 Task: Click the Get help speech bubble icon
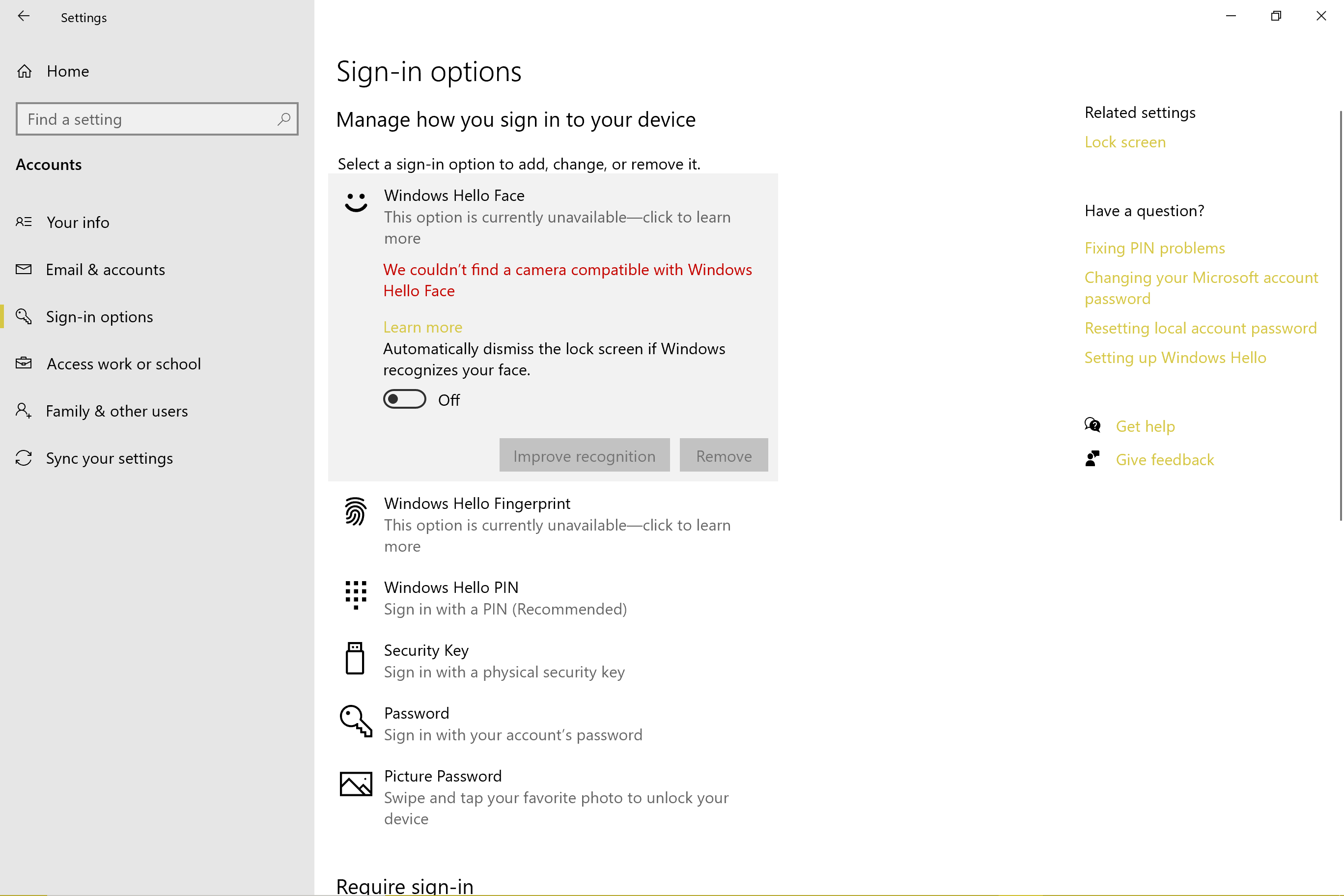[x=1092, y=425]
